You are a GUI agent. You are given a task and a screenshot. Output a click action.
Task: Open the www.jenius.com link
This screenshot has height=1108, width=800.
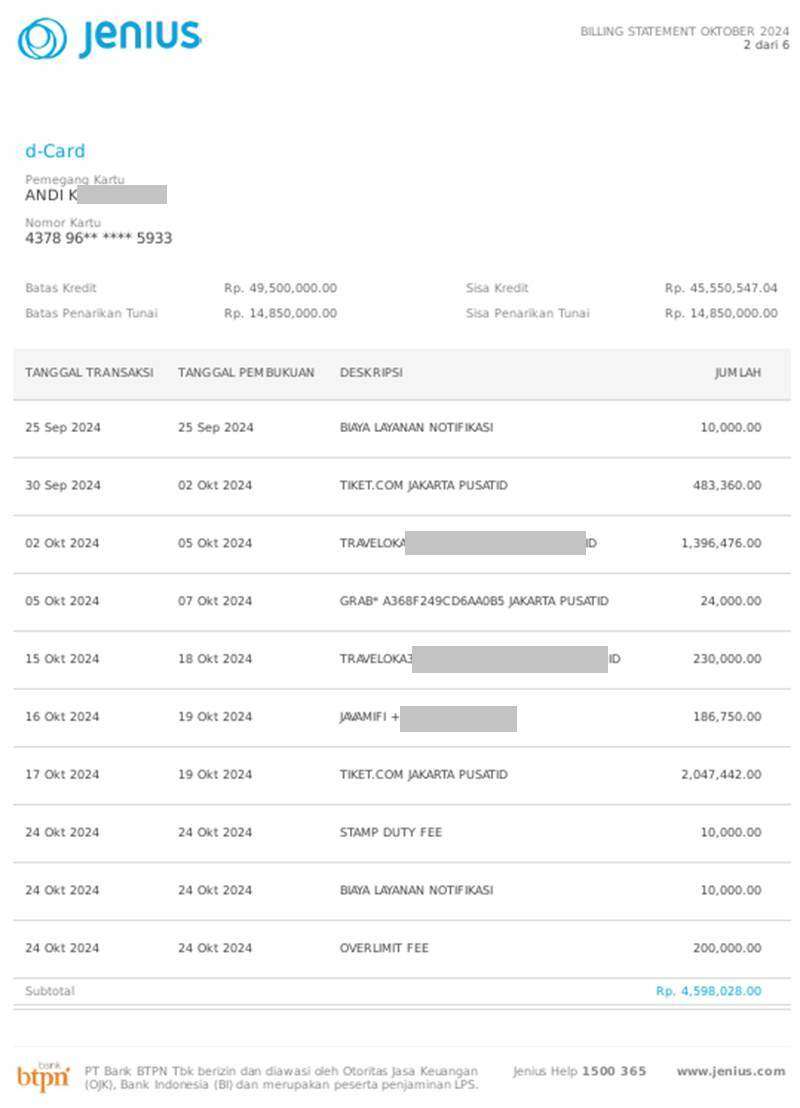[731, 1071]
